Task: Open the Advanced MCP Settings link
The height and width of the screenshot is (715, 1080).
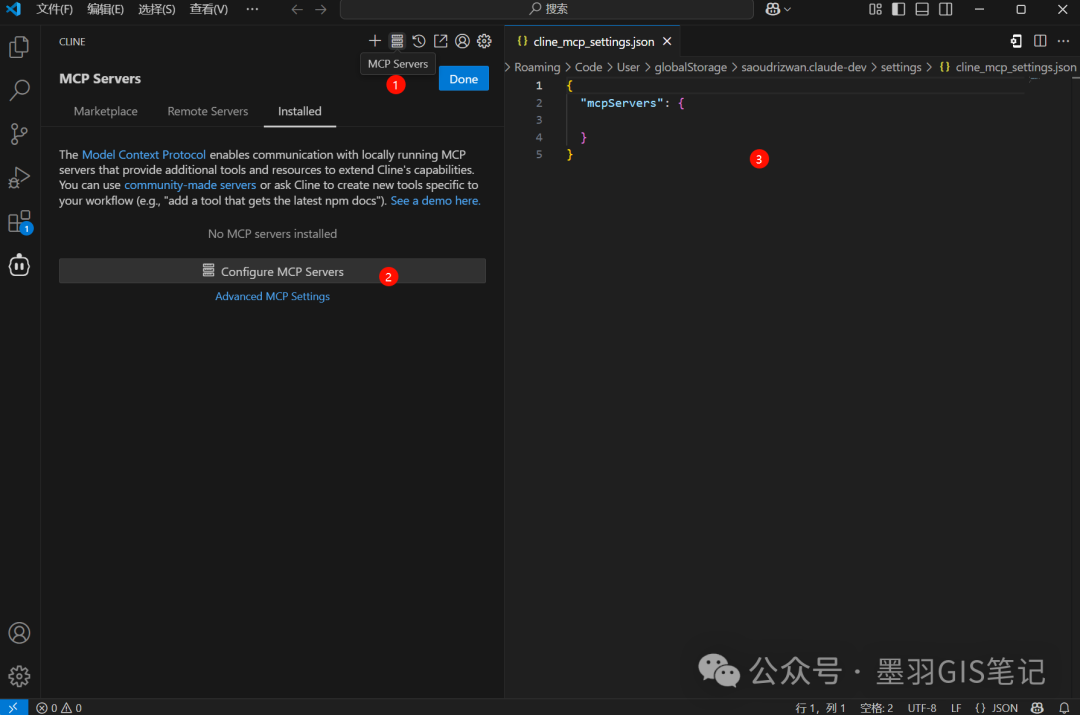Action: (x=272, y=296)
